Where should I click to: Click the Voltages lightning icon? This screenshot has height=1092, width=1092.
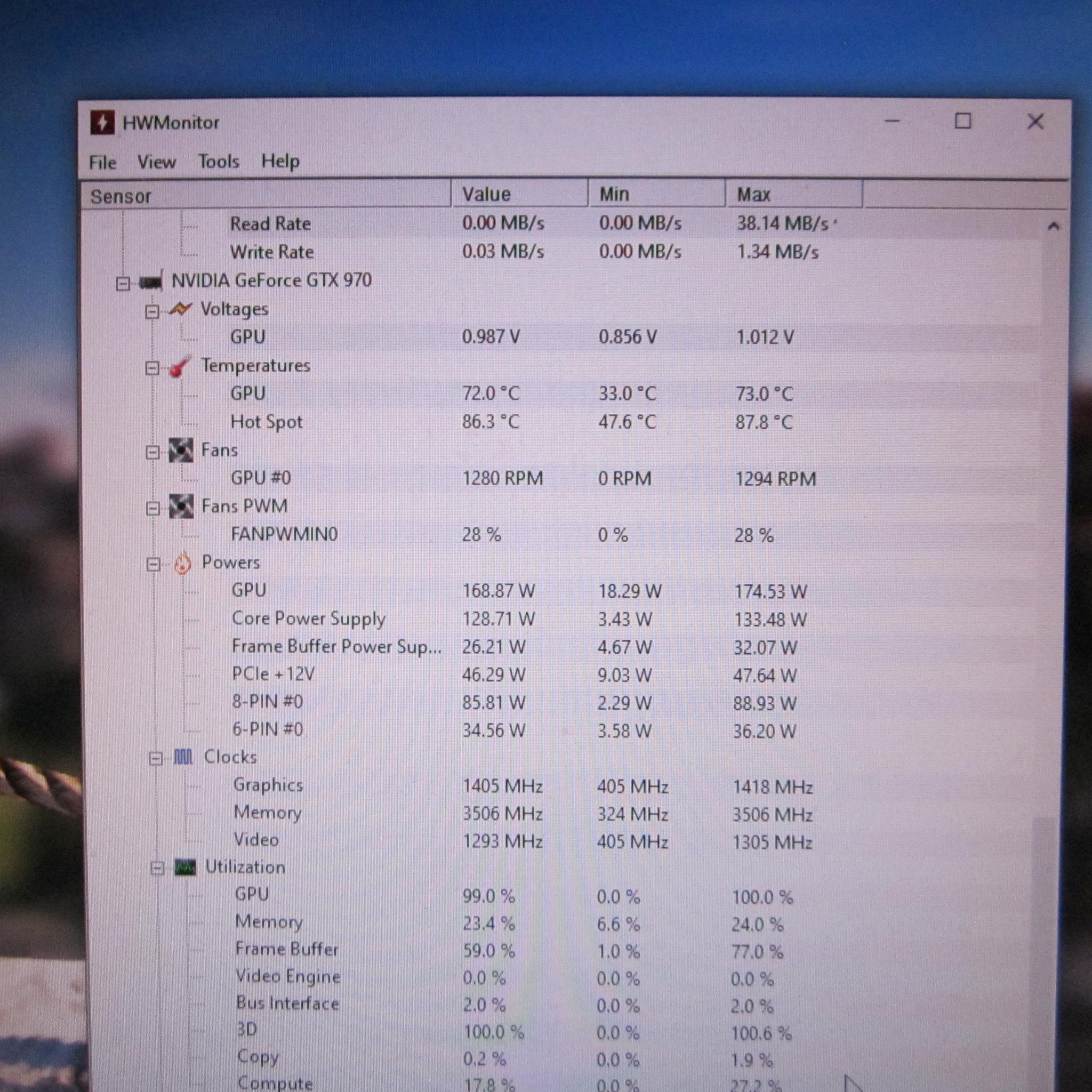coord(180,309)
